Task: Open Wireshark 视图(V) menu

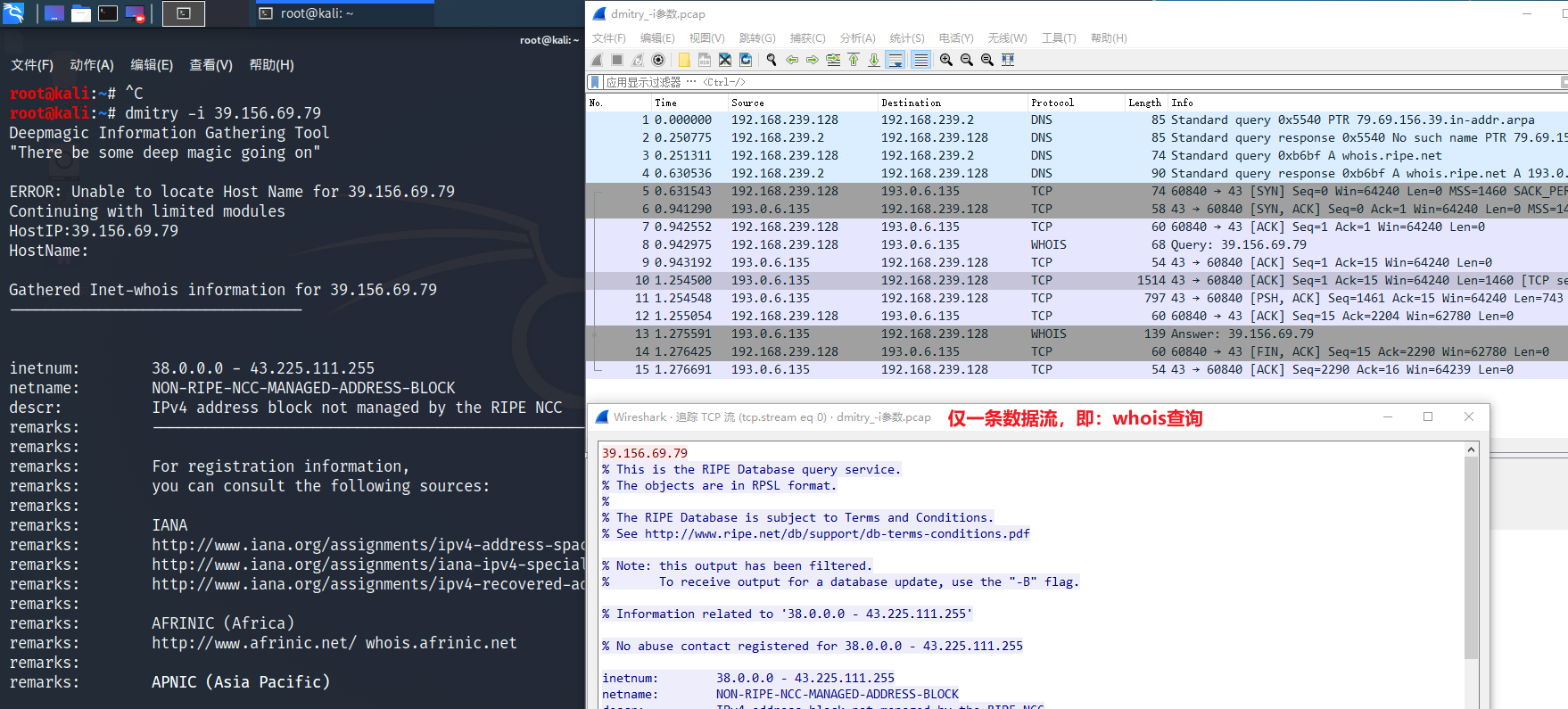Action: click(706, 38)
